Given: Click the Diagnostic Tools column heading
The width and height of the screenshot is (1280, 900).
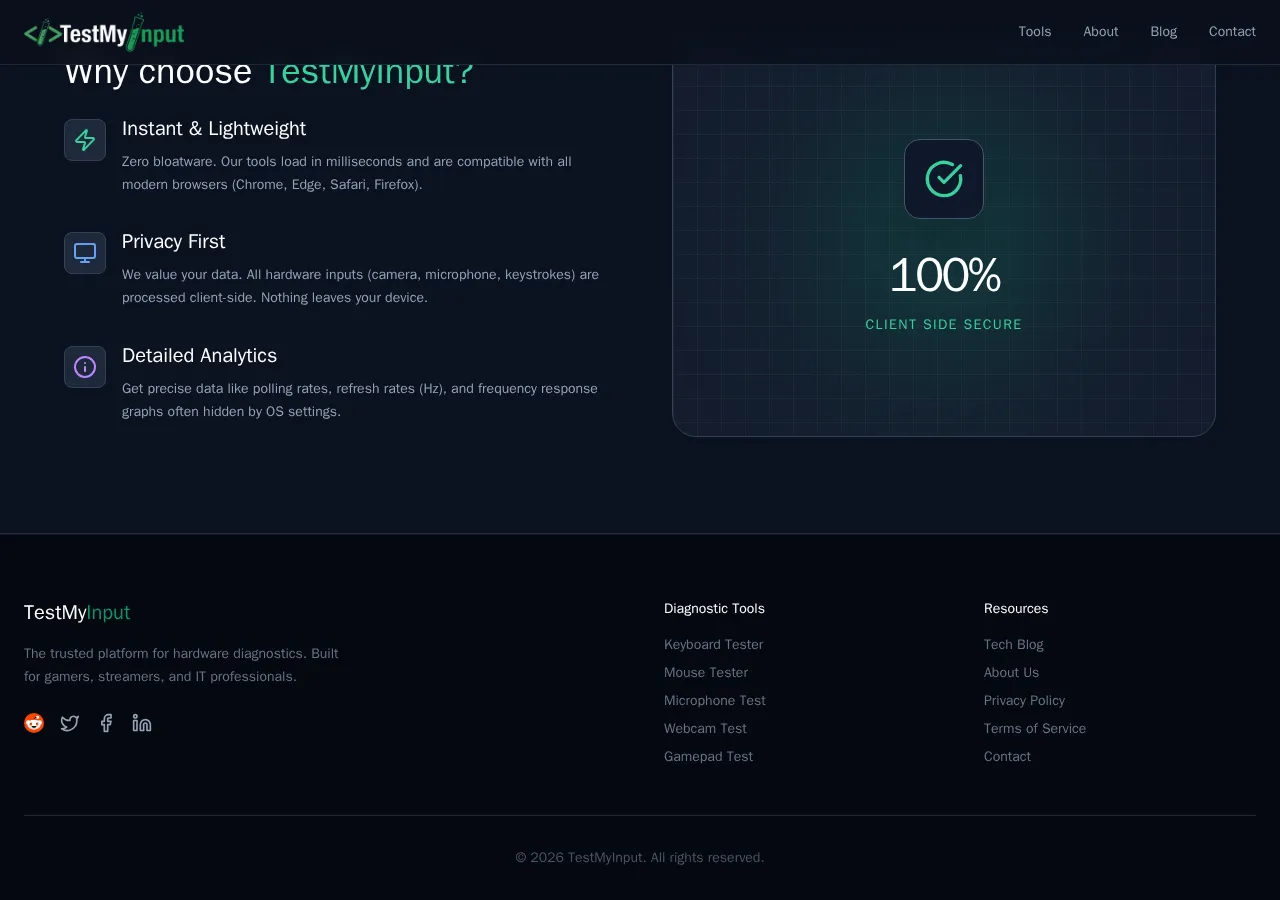Looking at the screenshot, I should click(x=714, y=609).
